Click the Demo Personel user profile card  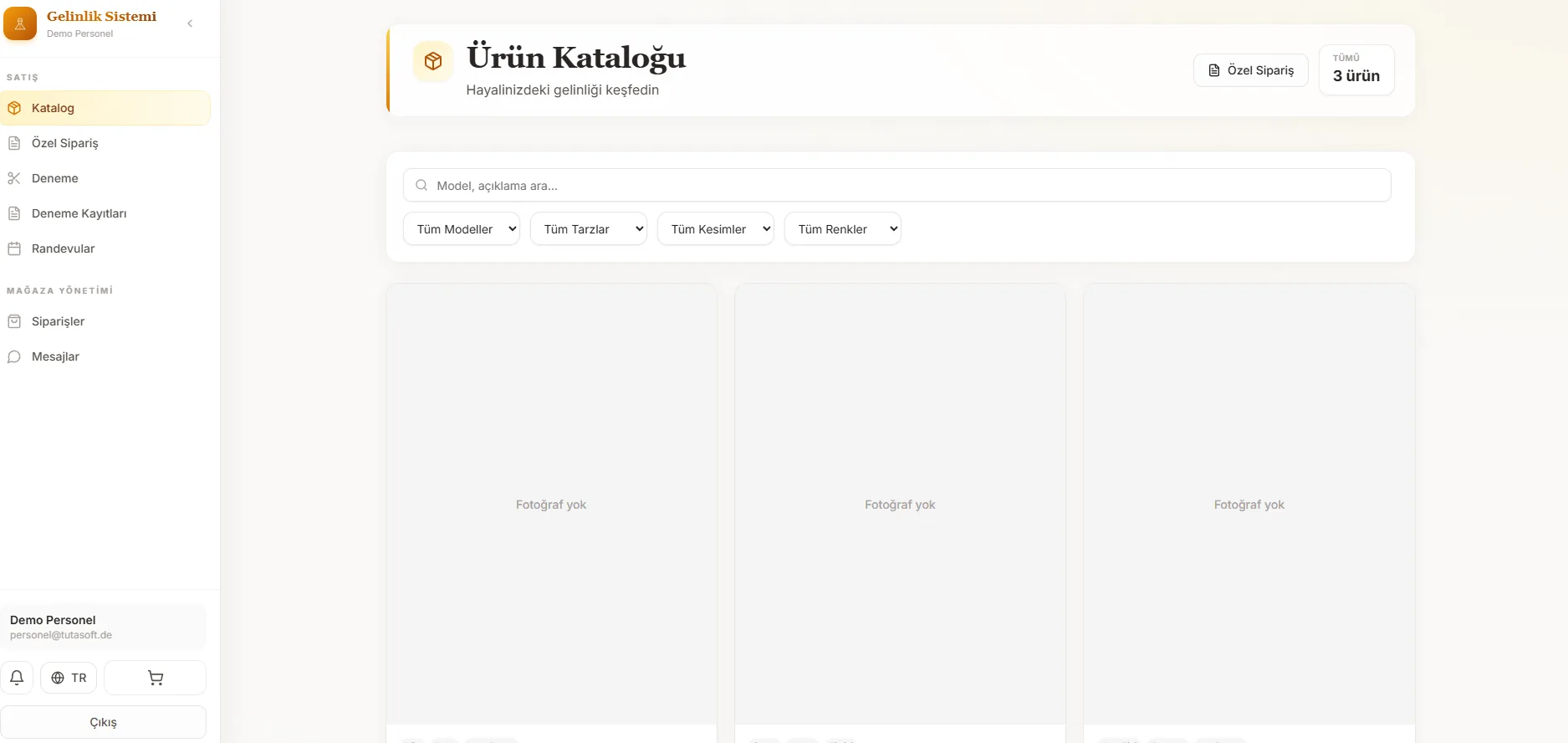104,627
